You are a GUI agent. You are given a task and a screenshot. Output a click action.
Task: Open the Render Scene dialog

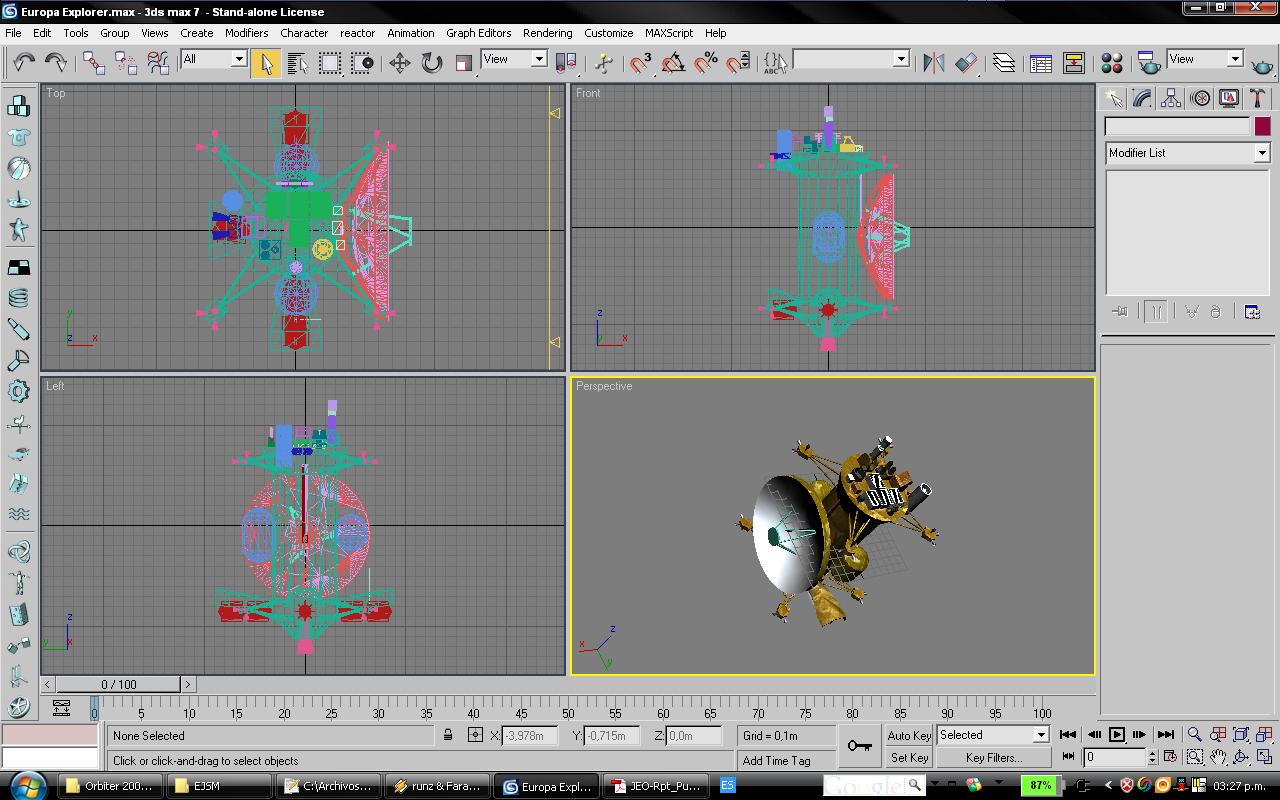coord(1149,63)
